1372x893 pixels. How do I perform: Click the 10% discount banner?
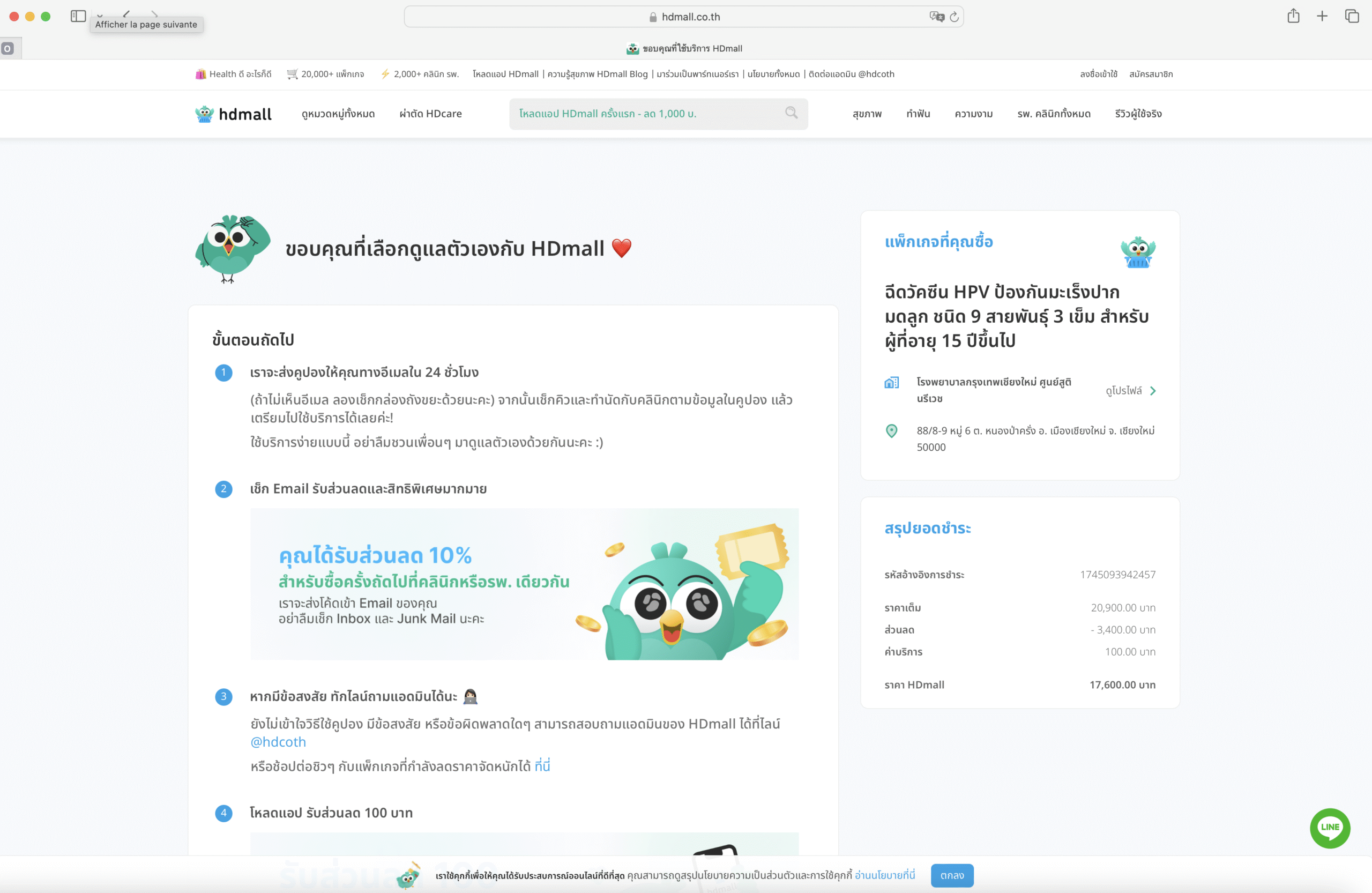(524, 583)
